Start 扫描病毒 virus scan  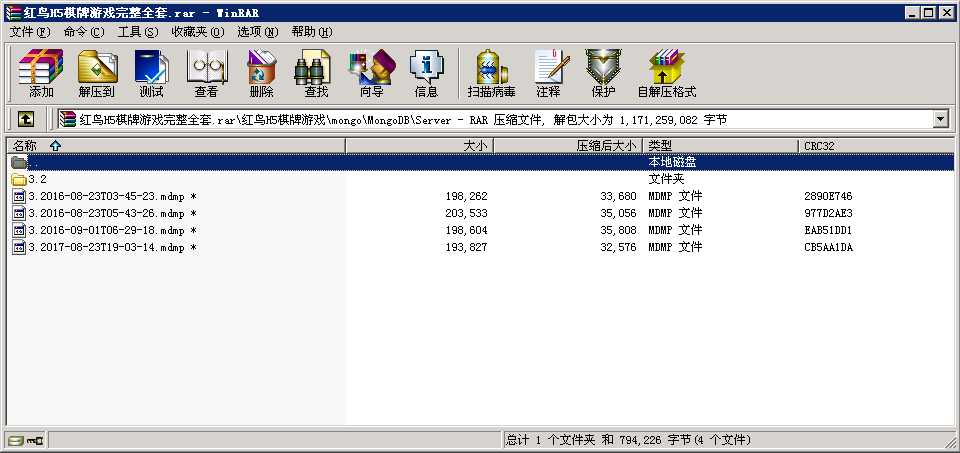(x=491, y=73)
